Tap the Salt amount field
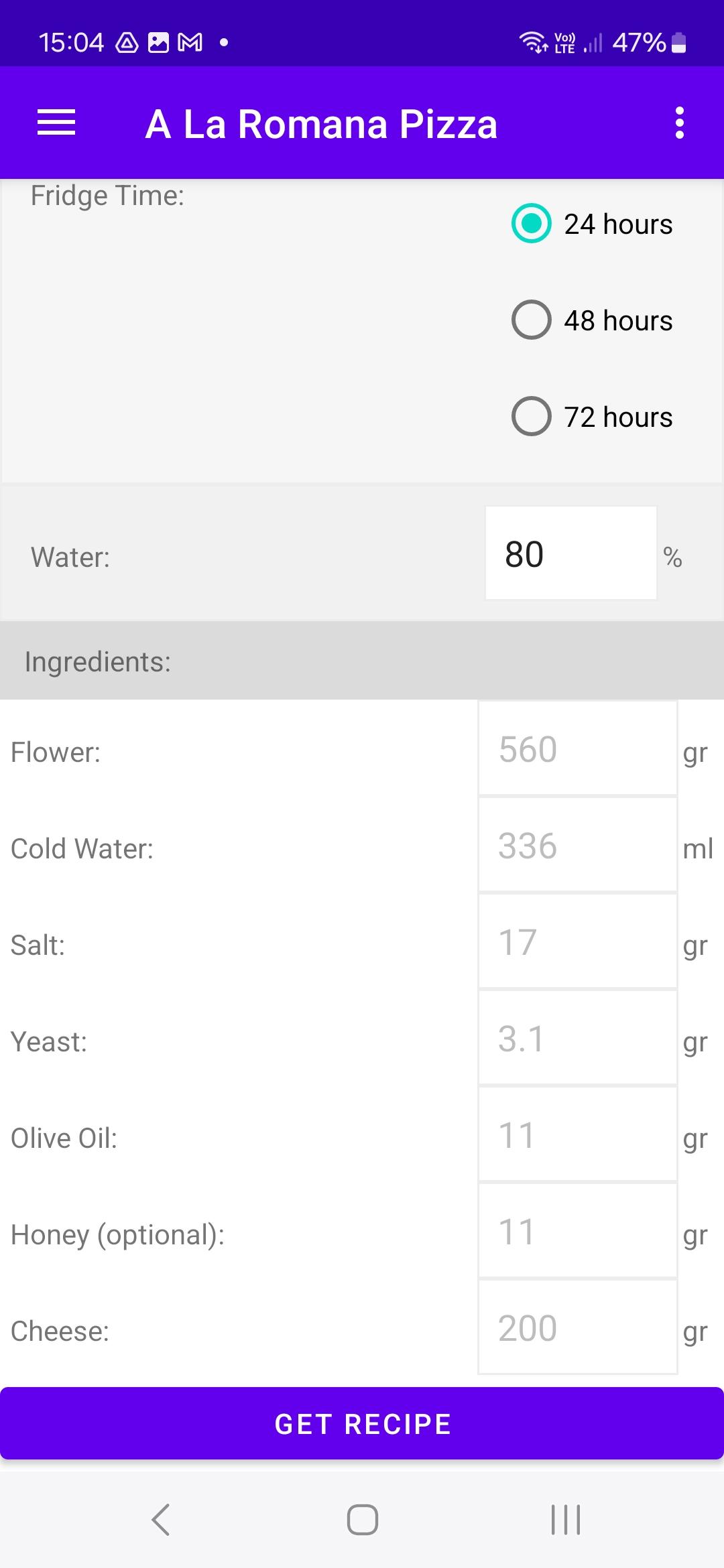 577,941
